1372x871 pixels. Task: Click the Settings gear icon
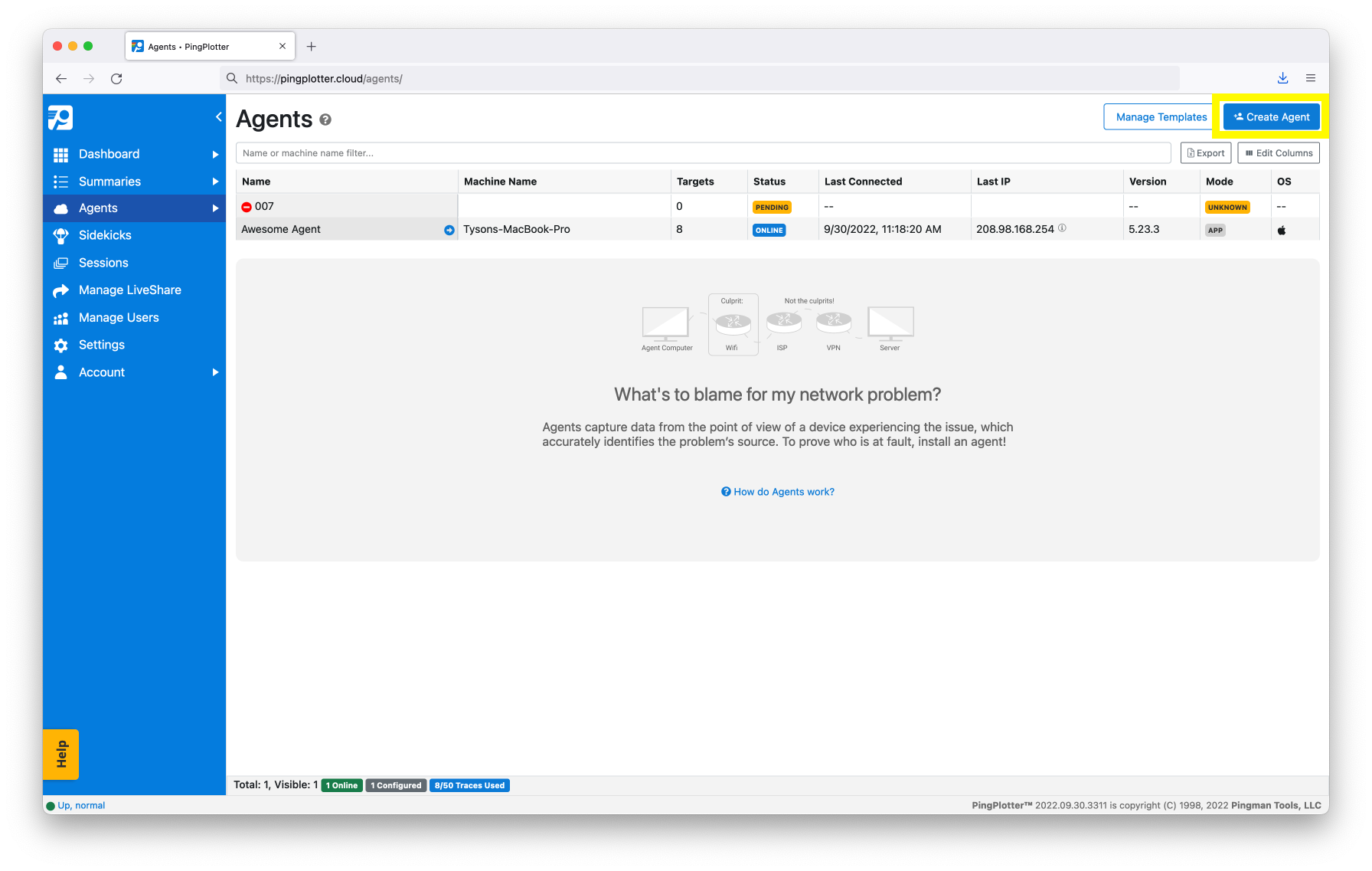click(x=61, y=345)
